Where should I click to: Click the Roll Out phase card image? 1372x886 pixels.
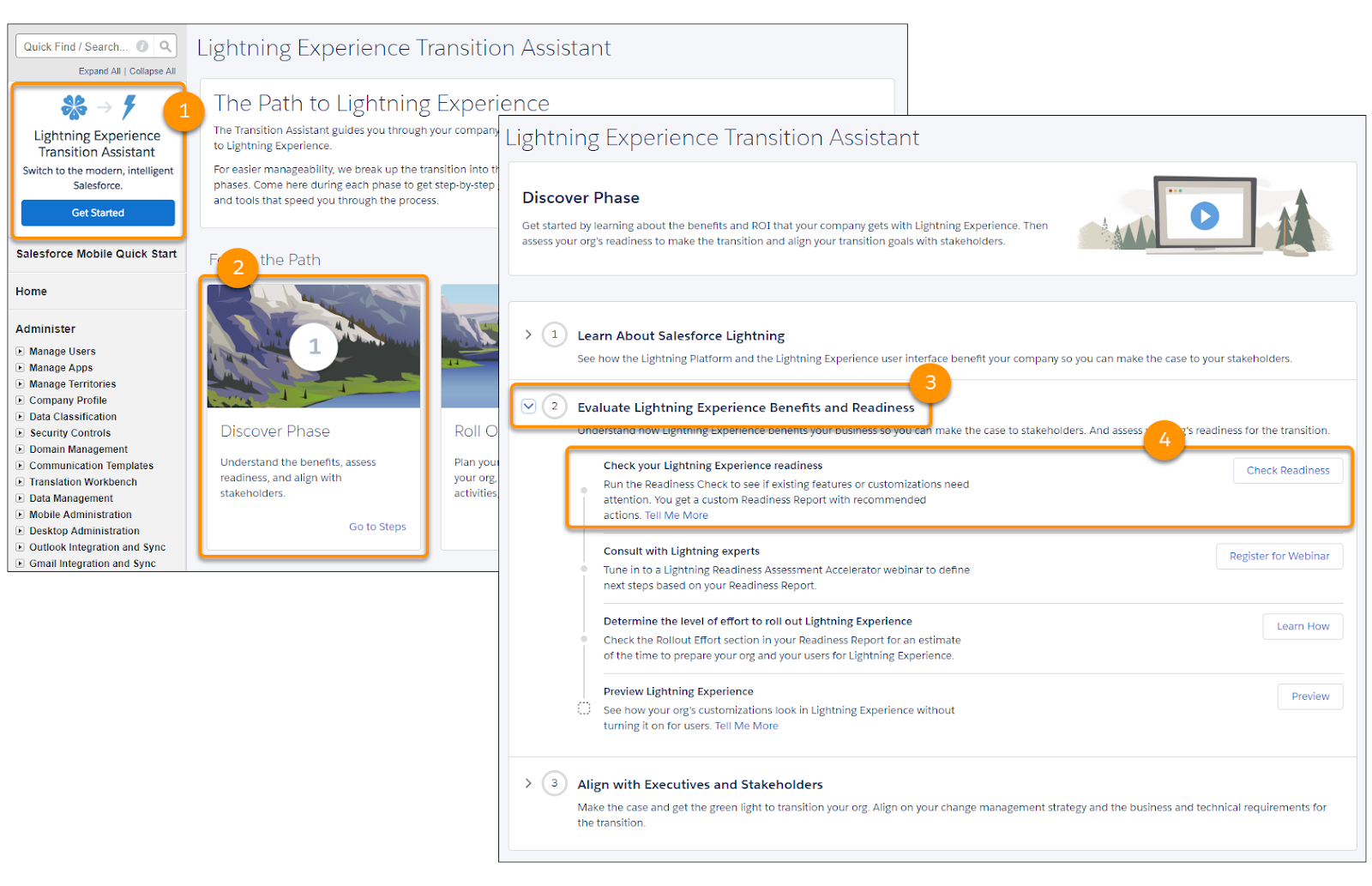(469, 346)
